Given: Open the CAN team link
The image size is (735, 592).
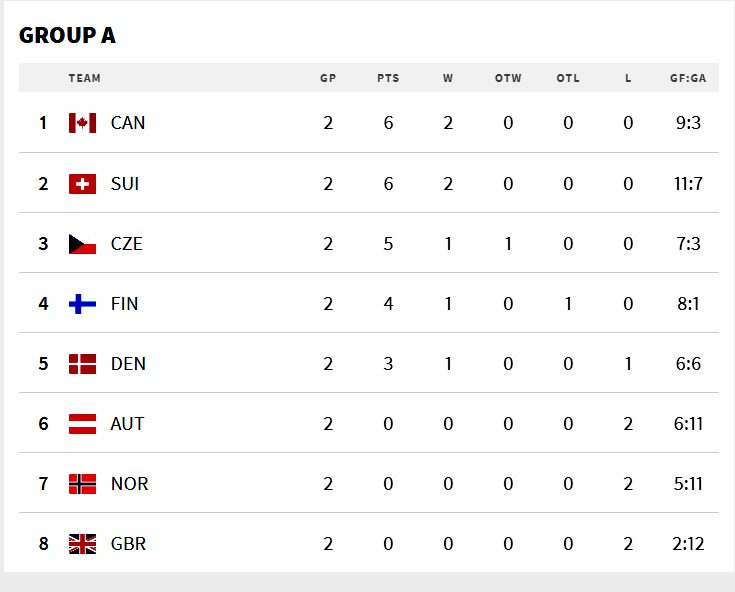Looking at the screenshot, I should 128,123.
